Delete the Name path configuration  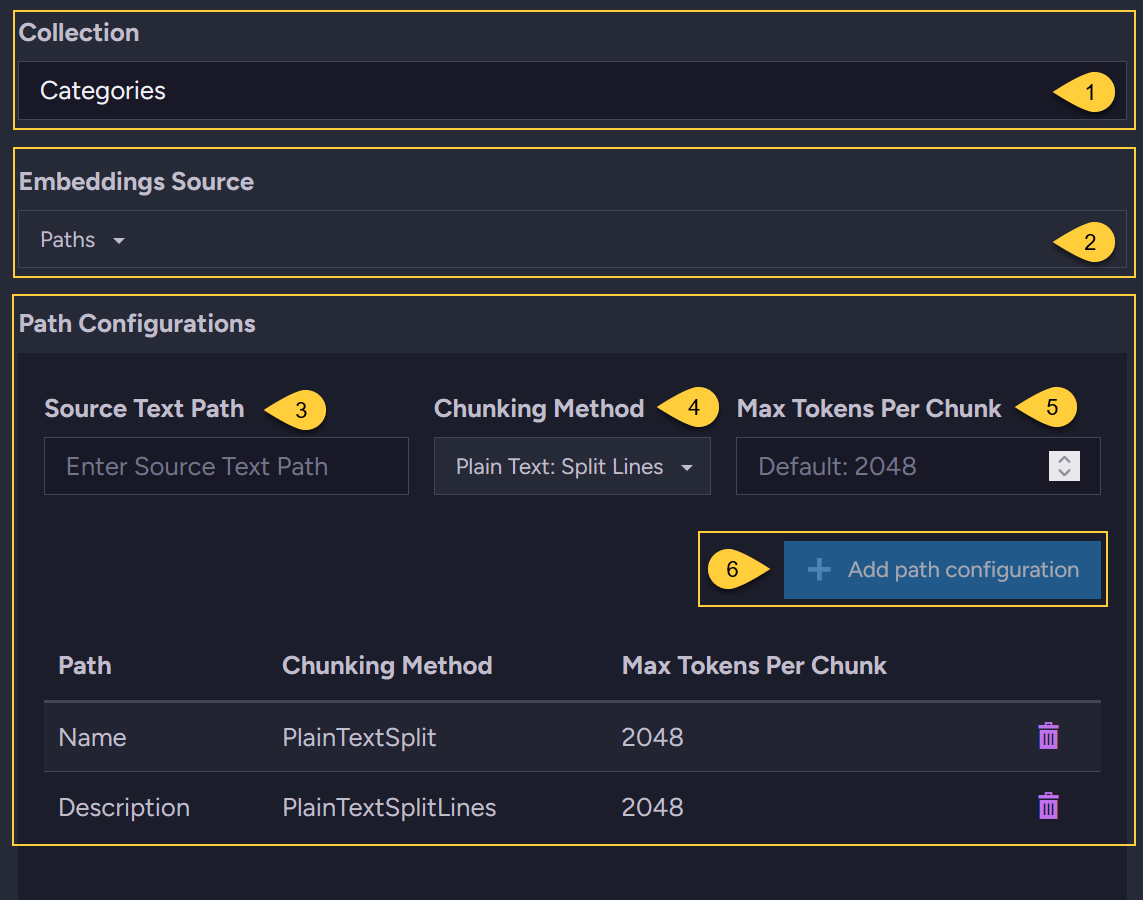[x=1048, y=736]
